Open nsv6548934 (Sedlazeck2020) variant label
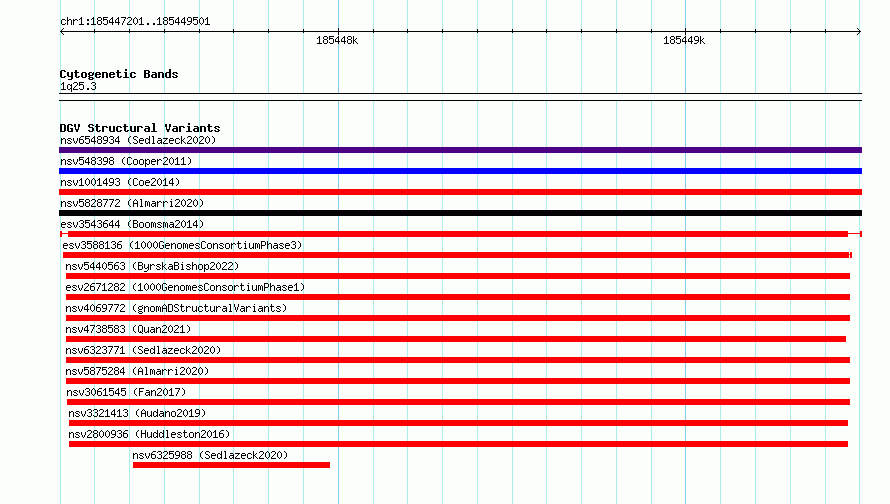Image resolution: width=890 pixels, height=504 pixels. coord(138,140)
